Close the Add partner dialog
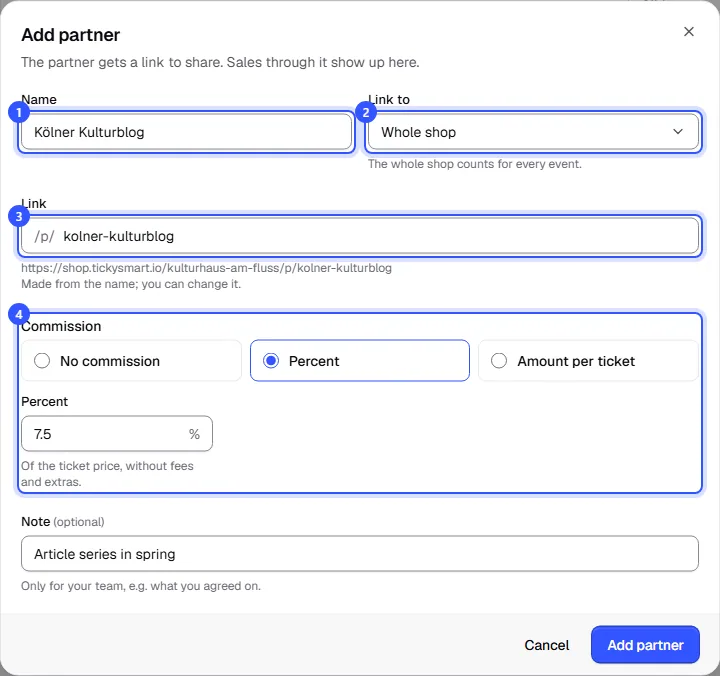This screenshot has width=720, height=676. click(x=688, y=32)
